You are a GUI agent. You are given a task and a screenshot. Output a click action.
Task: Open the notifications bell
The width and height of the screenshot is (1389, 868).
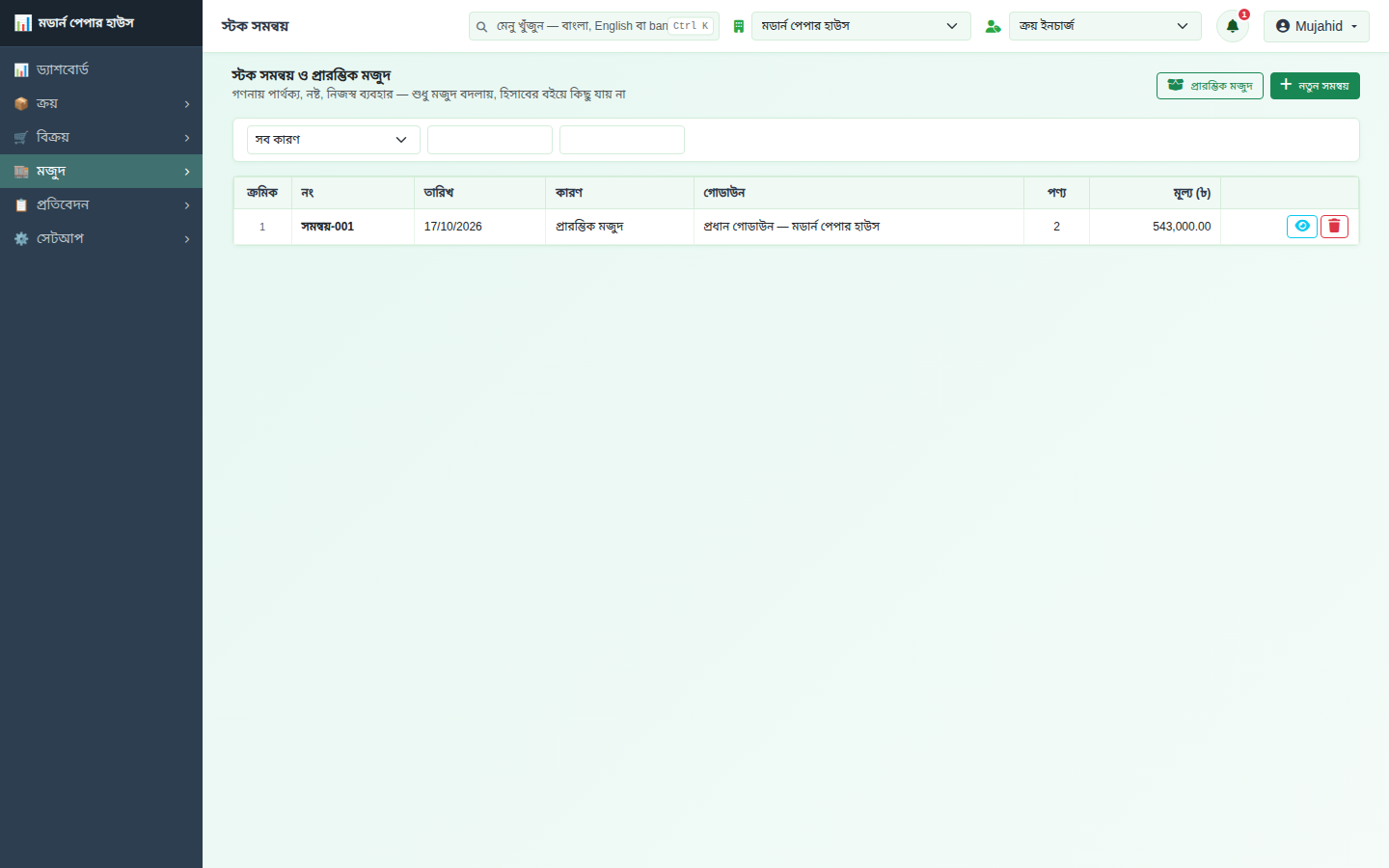pos(1233,26)
